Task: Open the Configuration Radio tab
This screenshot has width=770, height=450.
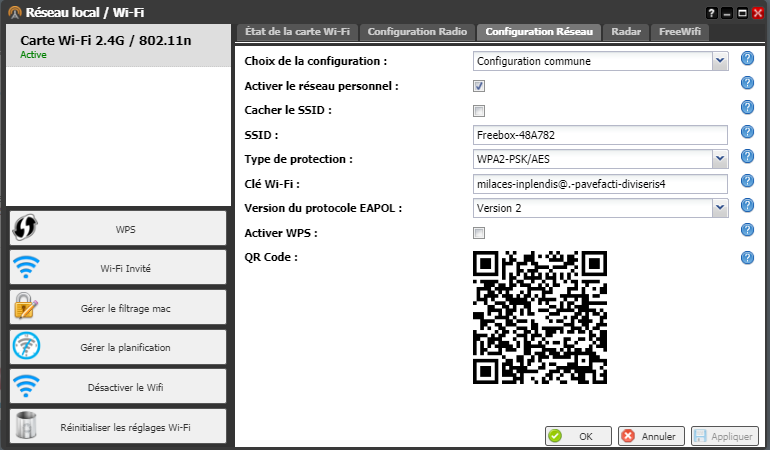Action: coord(417,32)
